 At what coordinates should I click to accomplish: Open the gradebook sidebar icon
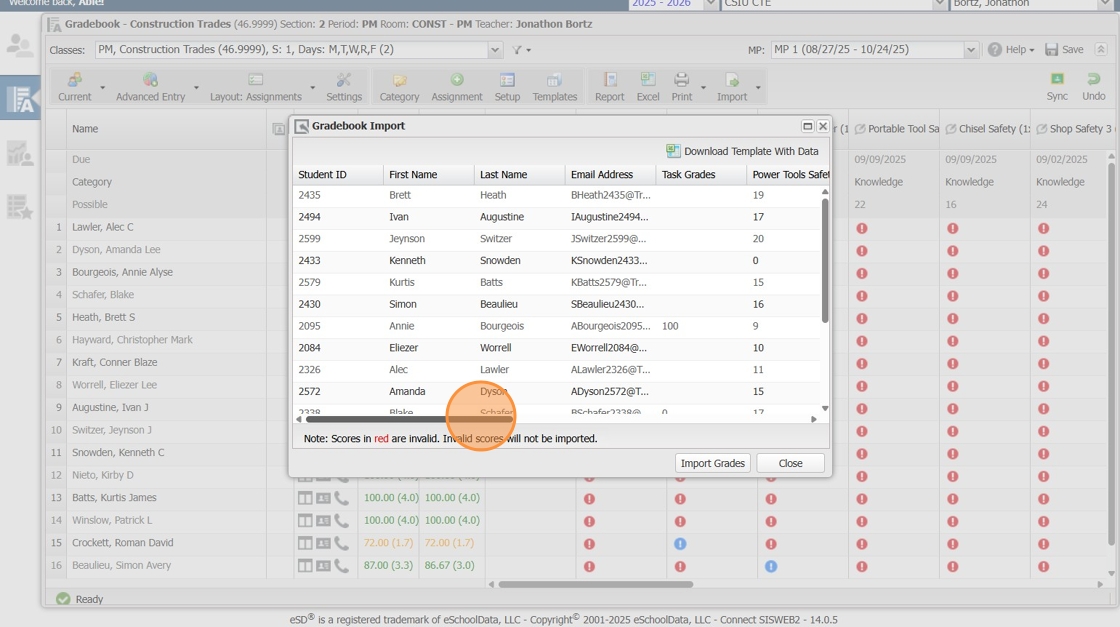pyautogui.click(x=20, y=99)
